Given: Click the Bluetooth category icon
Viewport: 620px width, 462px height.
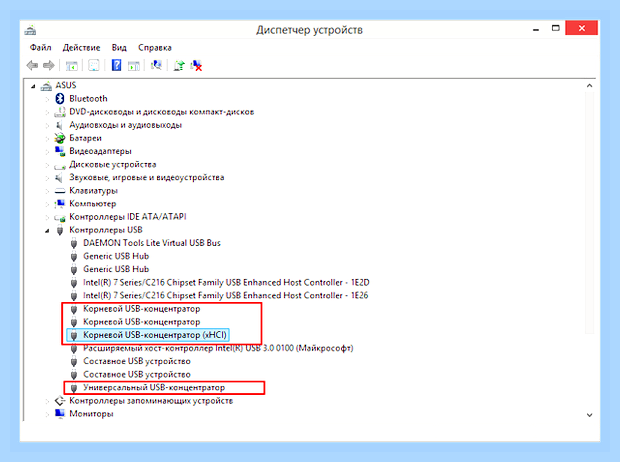Looking at the screenshot, I should click(x=60, y=98).
